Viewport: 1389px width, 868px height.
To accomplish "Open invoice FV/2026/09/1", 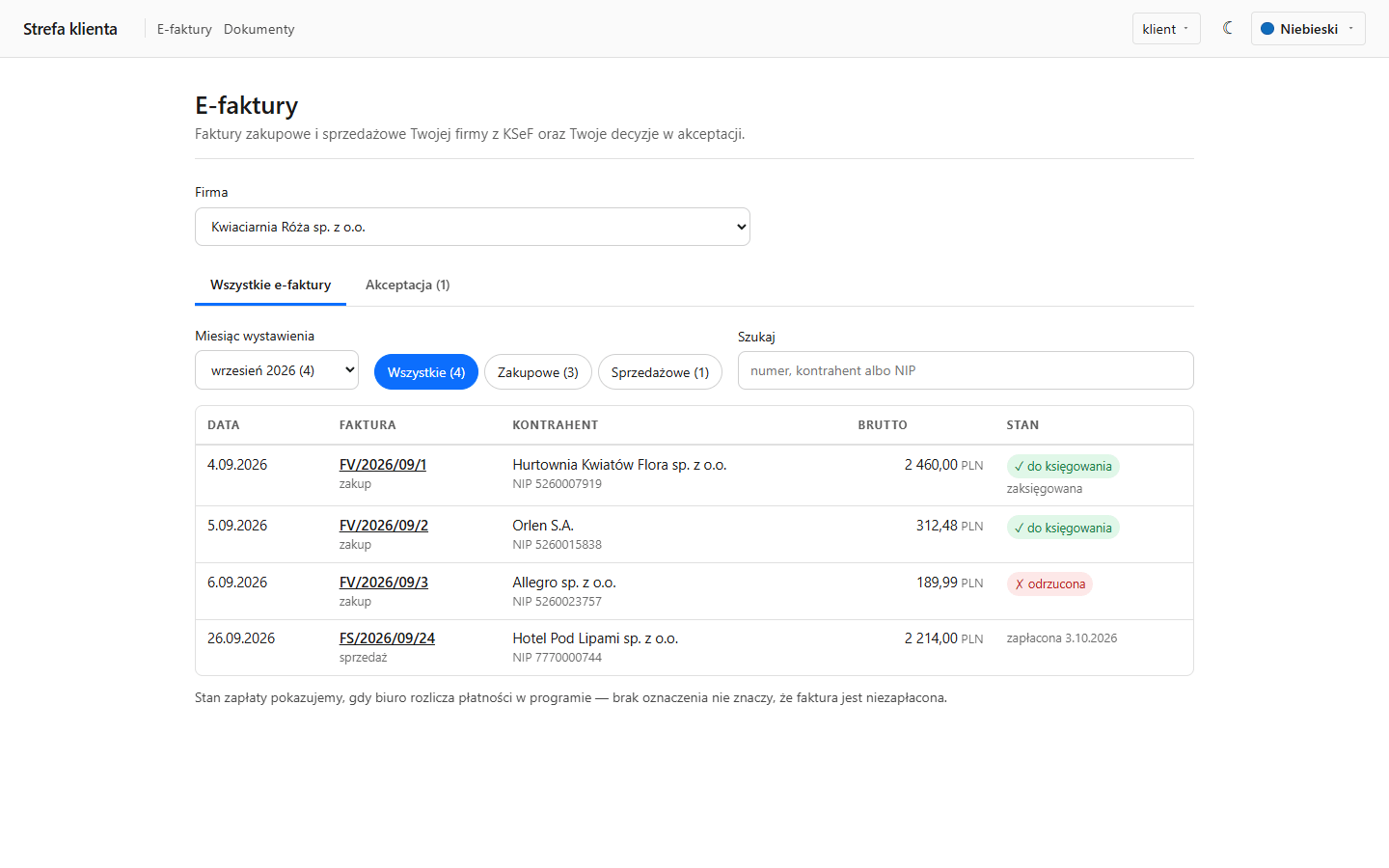I will pyautogui.click(x=383, y=465).
